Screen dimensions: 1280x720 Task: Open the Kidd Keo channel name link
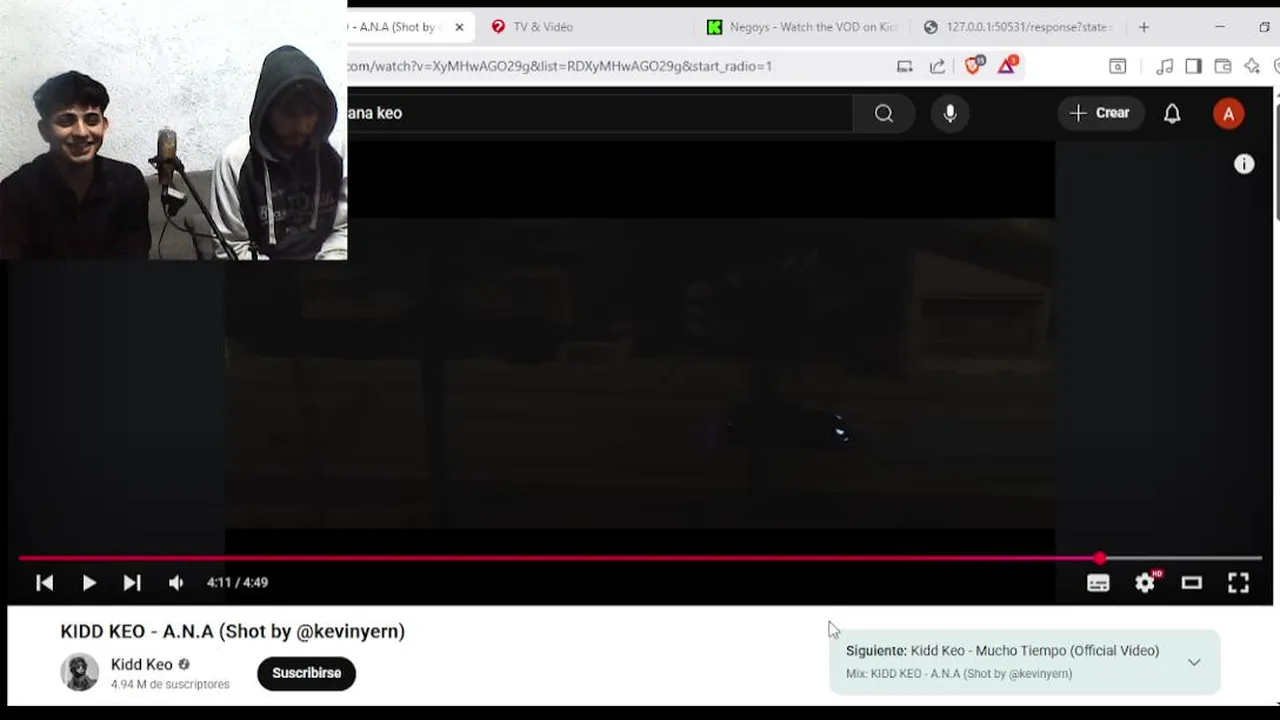142,664
